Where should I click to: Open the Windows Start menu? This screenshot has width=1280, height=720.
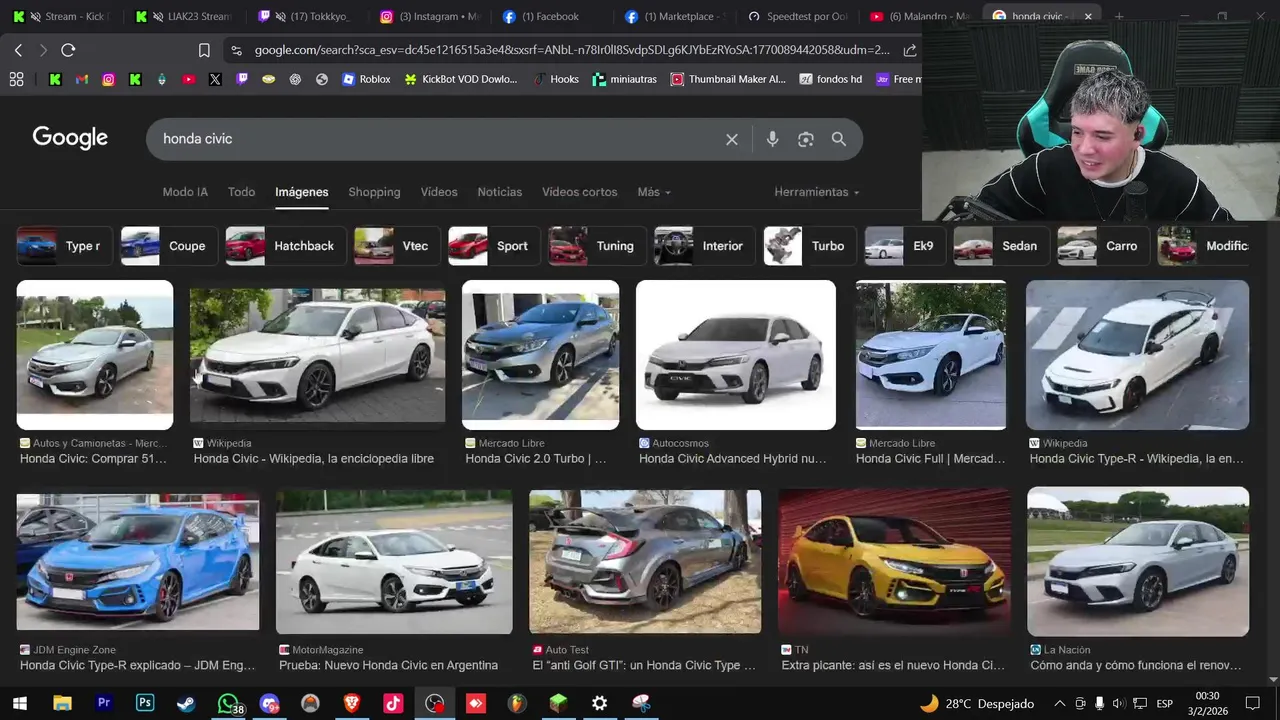click(x=19, y=704)
